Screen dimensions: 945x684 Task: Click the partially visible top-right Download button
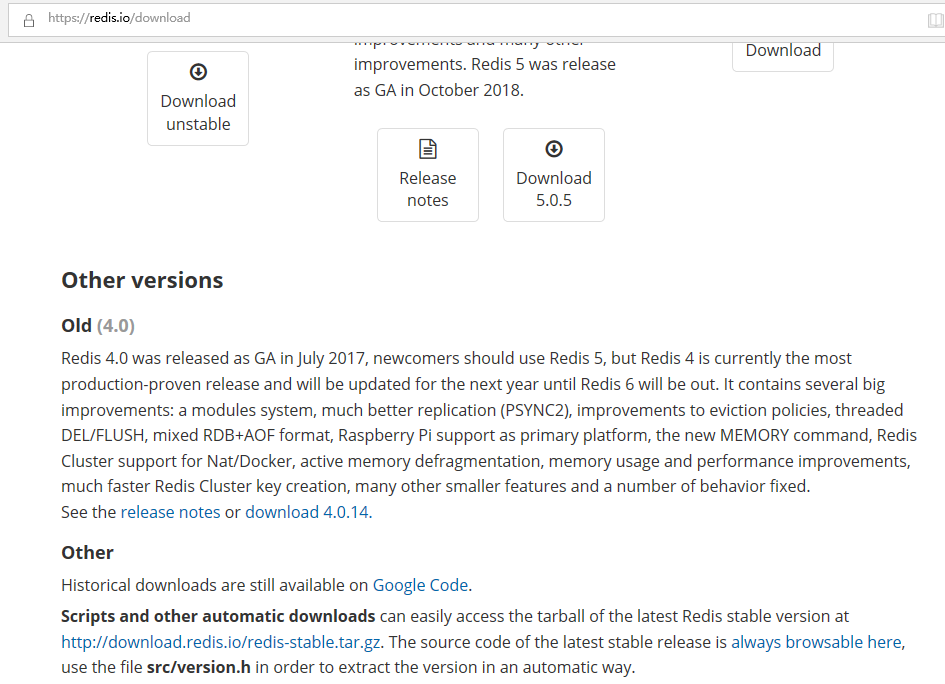(x=783, y=51)
